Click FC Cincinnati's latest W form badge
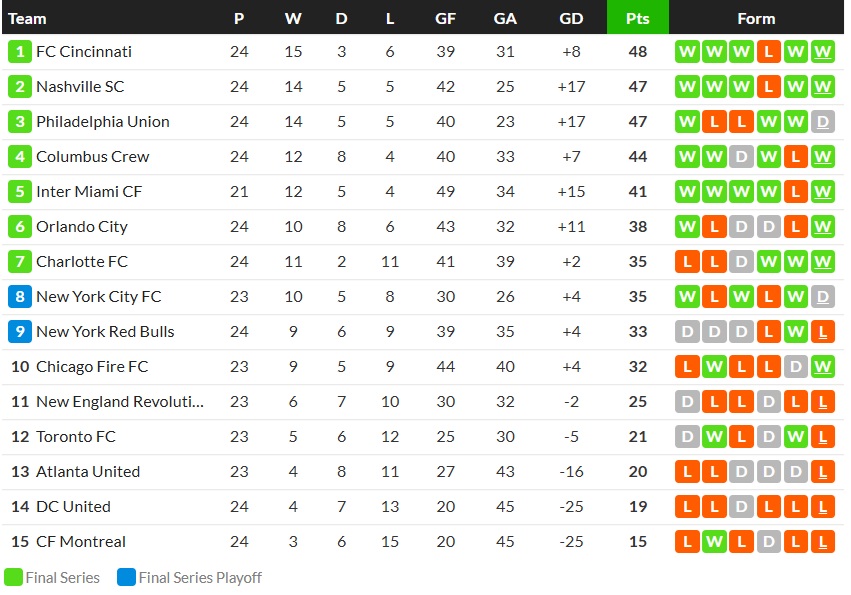Screen dimensions: 851x595 click(x=822, y=52)
